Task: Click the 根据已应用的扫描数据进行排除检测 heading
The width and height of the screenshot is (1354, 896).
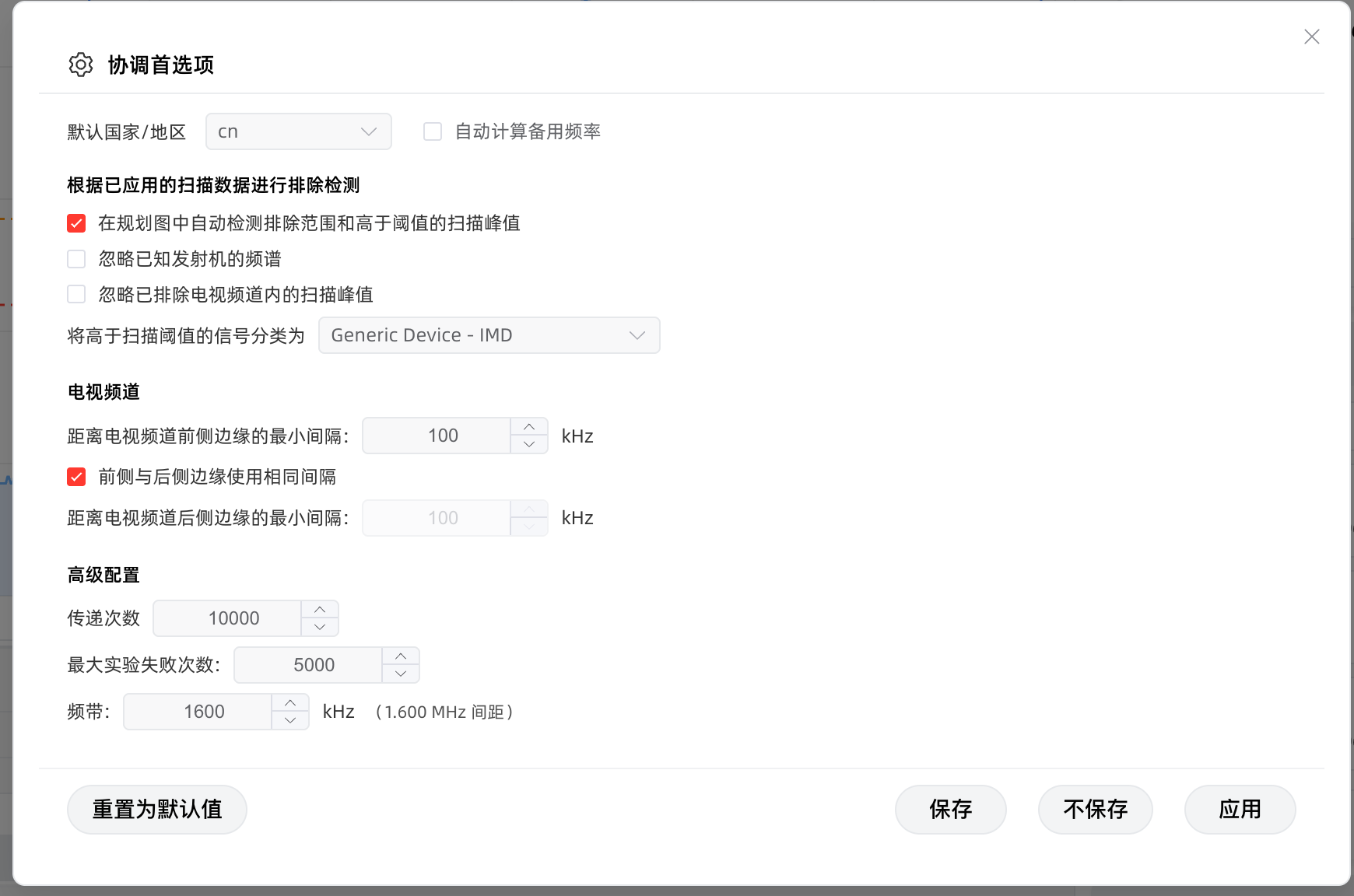Action: [214, 185]
